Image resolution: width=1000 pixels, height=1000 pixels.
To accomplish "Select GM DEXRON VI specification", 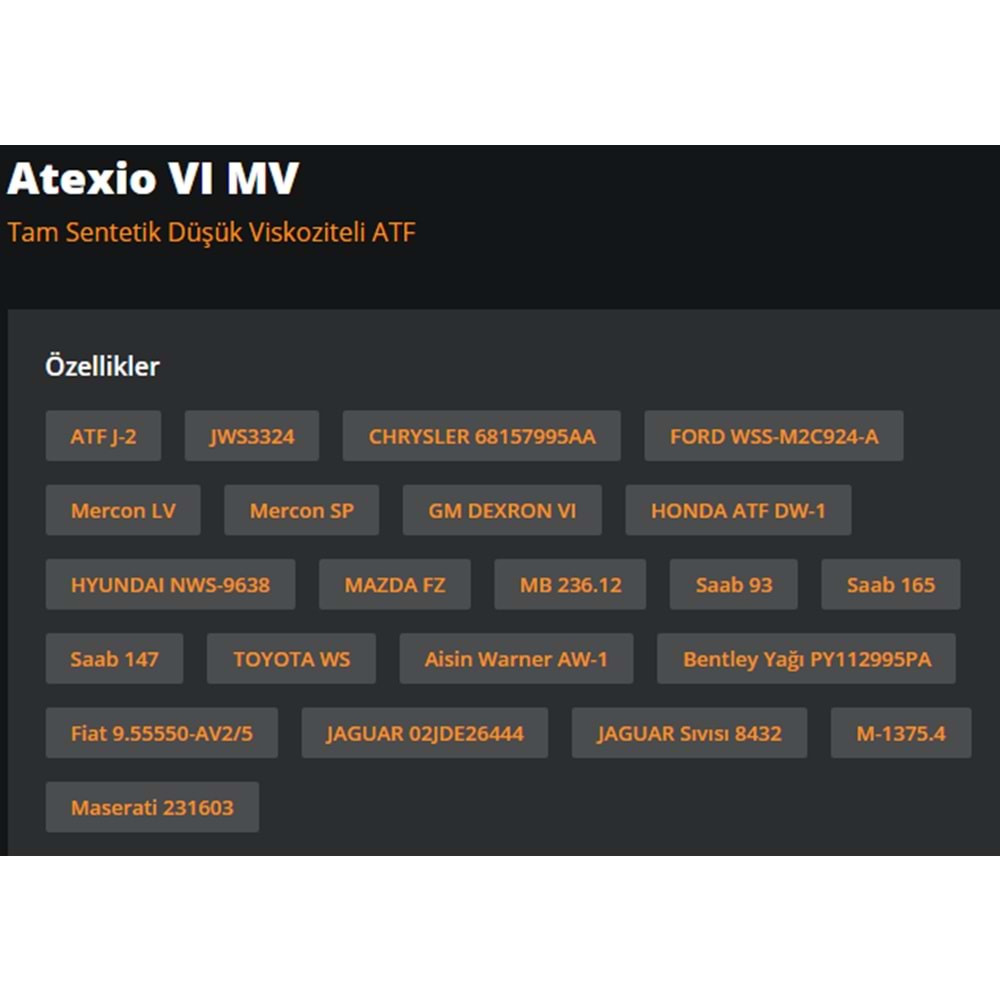I will point(502,510).
